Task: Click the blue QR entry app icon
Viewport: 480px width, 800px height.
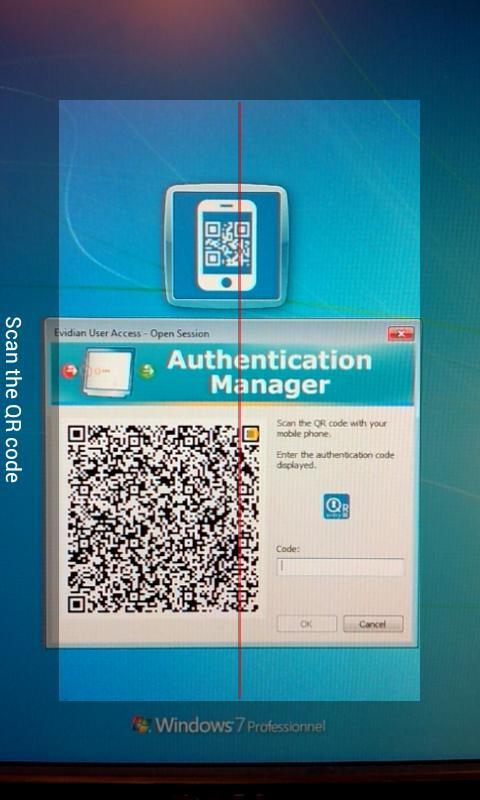Action: pos(337,506)
